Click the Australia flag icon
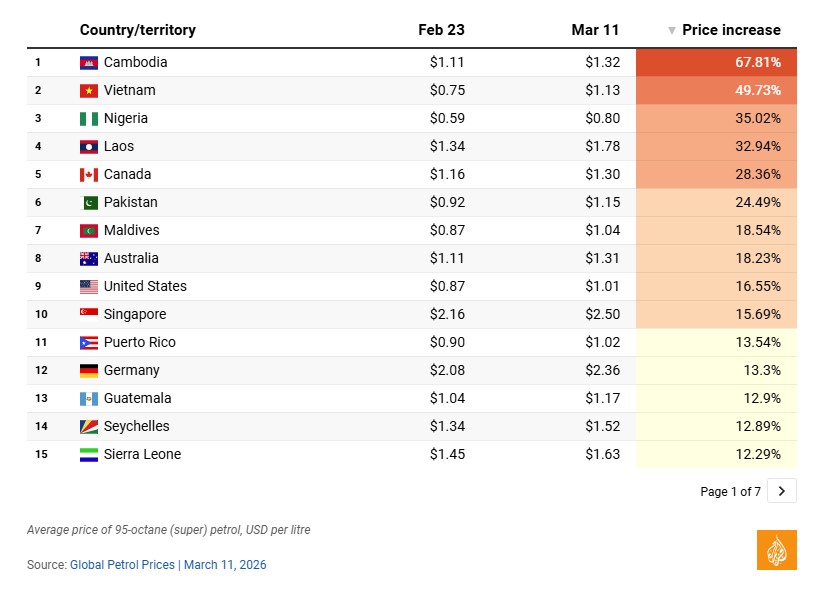 click(89, 258)
